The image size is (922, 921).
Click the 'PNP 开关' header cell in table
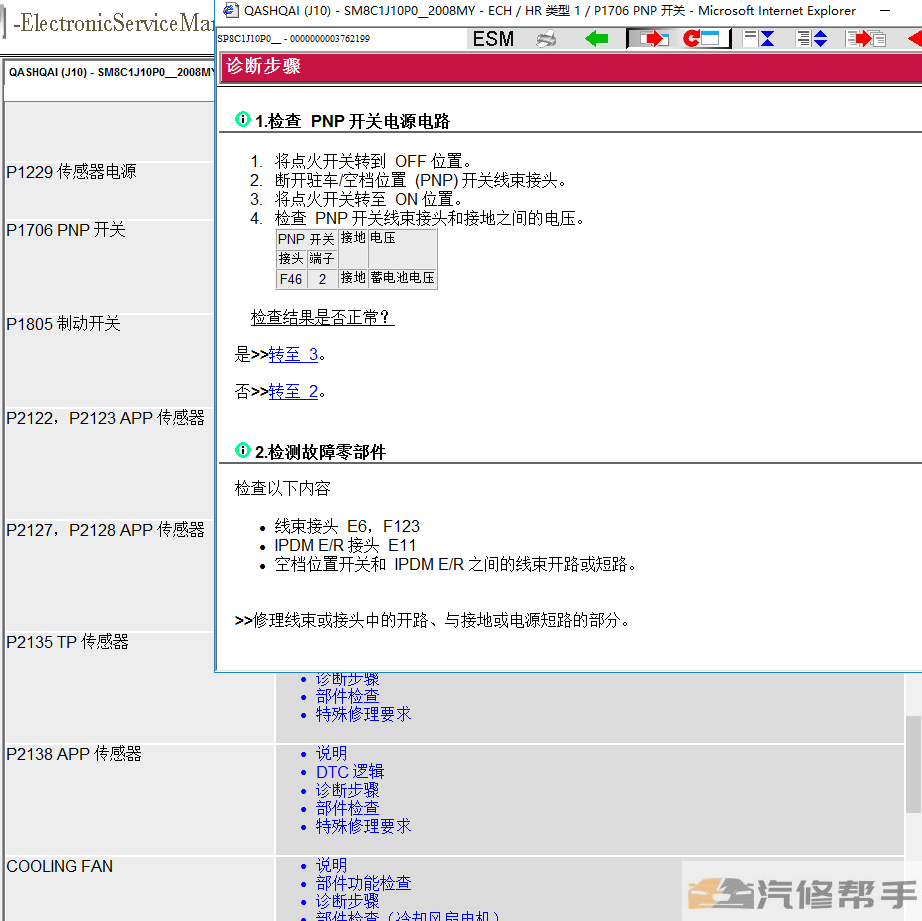tap(306, 239)
